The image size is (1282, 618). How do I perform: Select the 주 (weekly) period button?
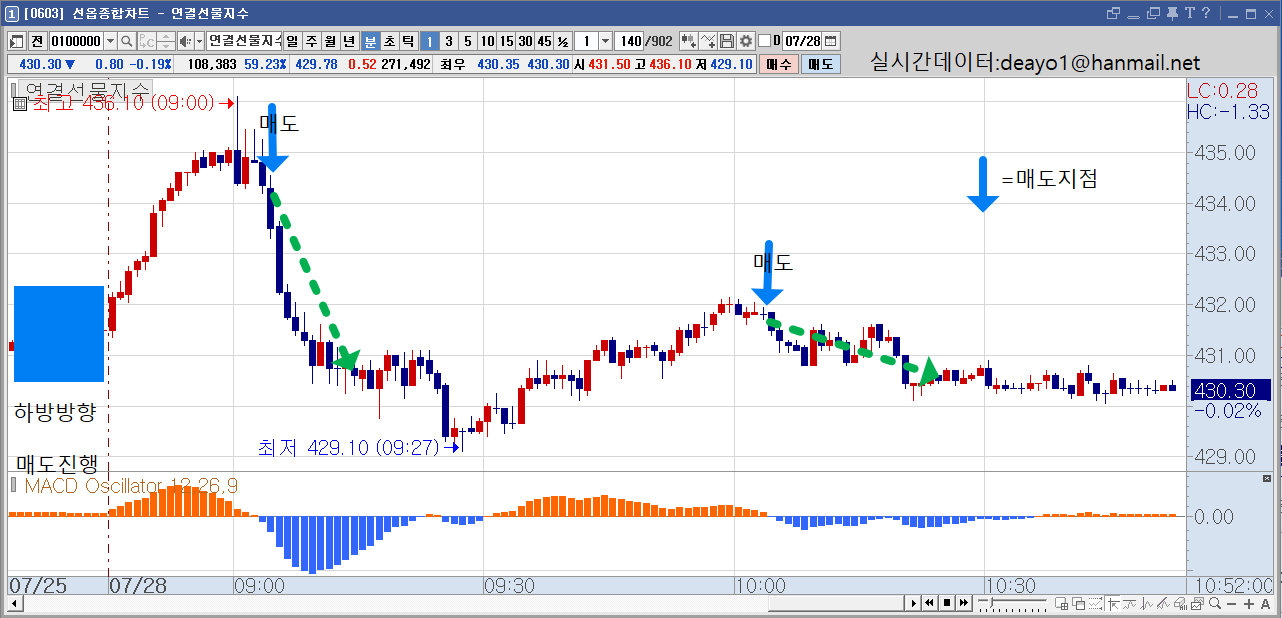[311, 41]
